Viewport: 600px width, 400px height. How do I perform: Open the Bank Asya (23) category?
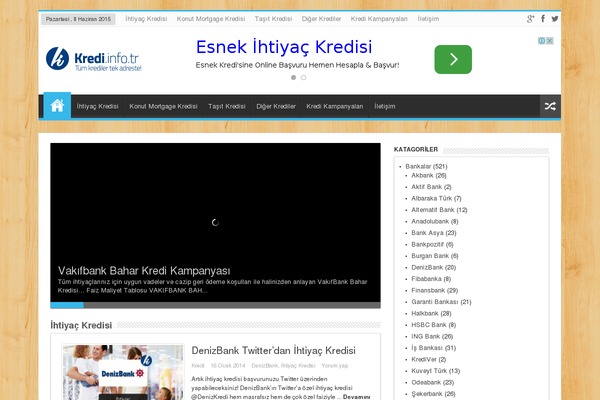pyautogui.click(x=434, y=233)
